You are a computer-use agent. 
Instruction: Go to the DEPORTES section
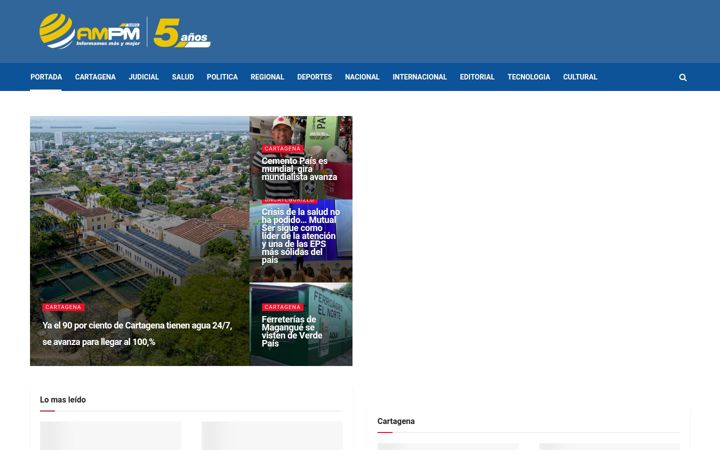tap(315, 77)
